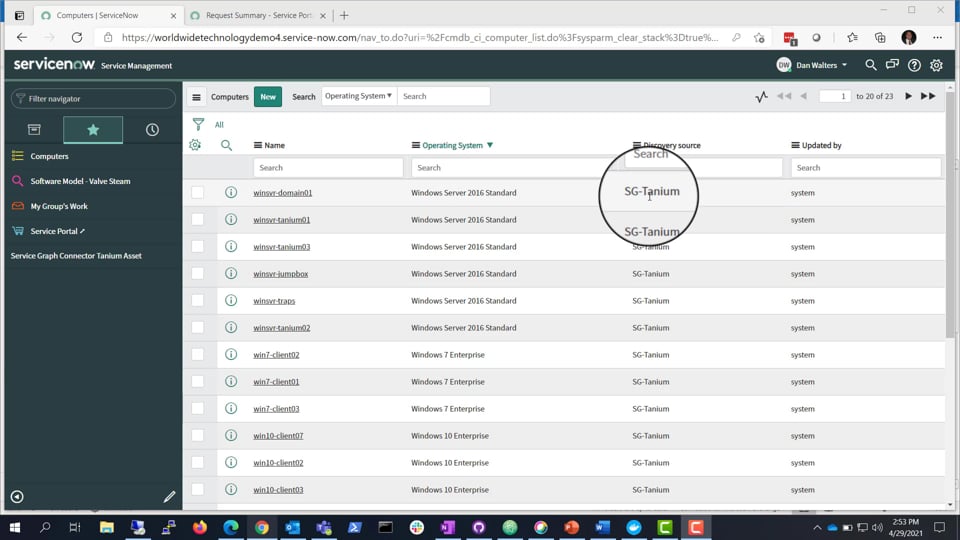Screen dimensions: 960x540
Task: Preview win7-client03 with info icon
Action: pyautogui.click(x=231, y=408)
